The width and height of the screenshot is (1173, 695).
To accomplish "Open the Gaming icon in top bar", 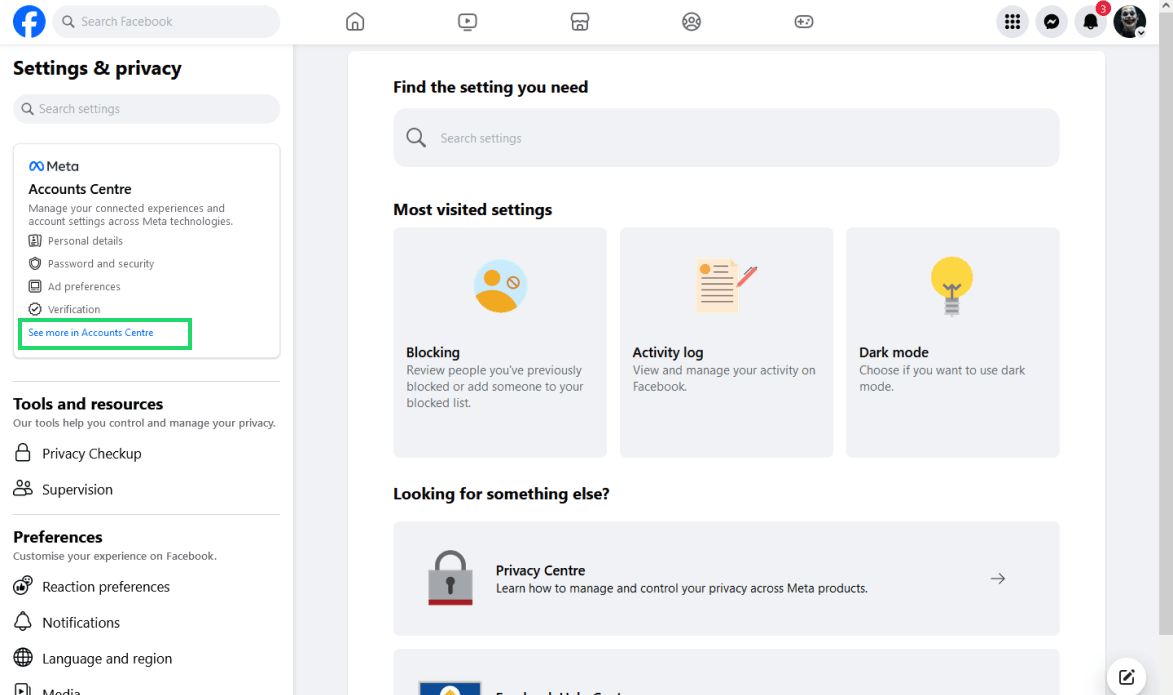I will [803, 21].
